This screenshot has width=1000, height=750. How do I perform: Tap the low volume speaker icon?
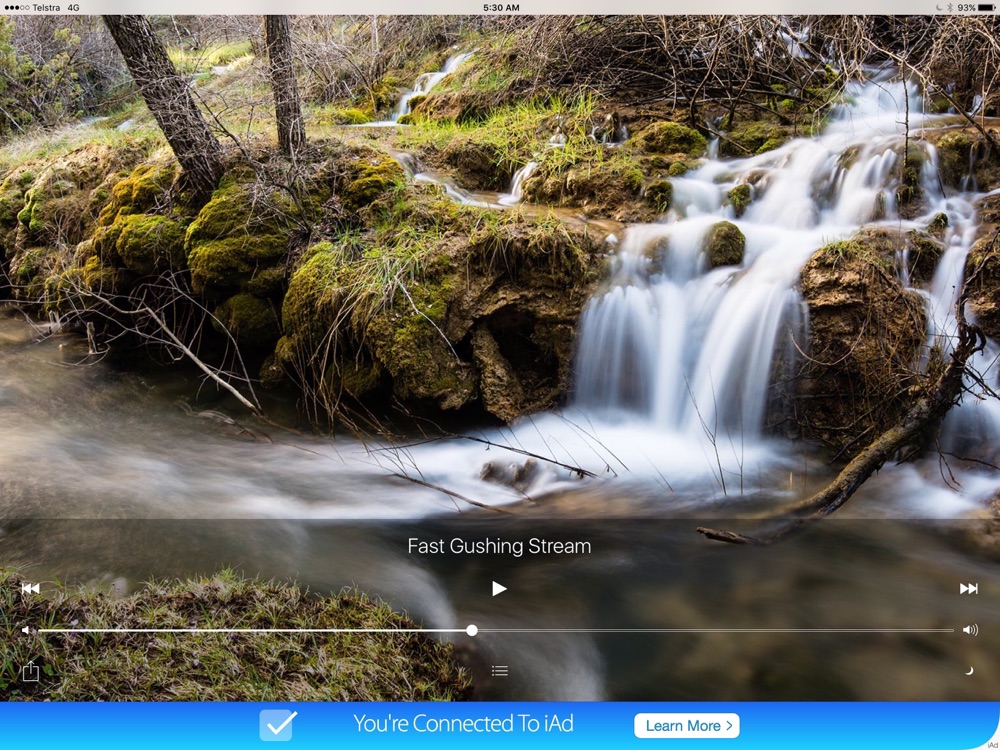point(26,630)
